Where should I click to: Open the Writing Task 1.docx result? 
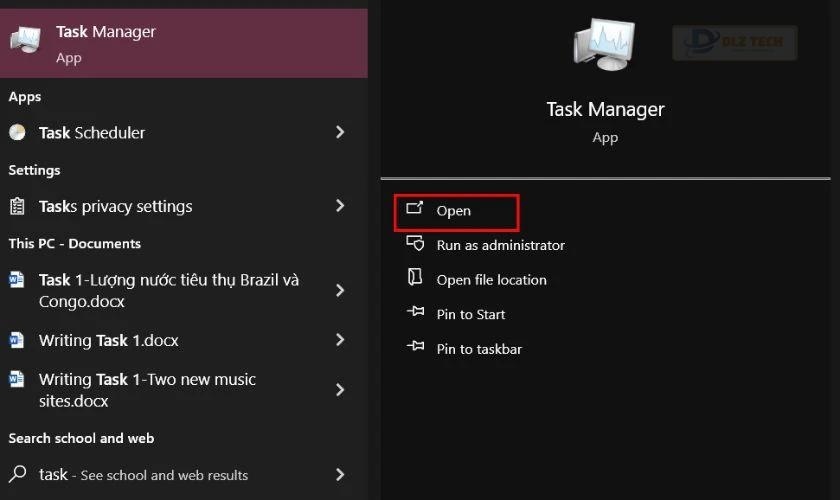pyautogui.click(x=184, y=340)
